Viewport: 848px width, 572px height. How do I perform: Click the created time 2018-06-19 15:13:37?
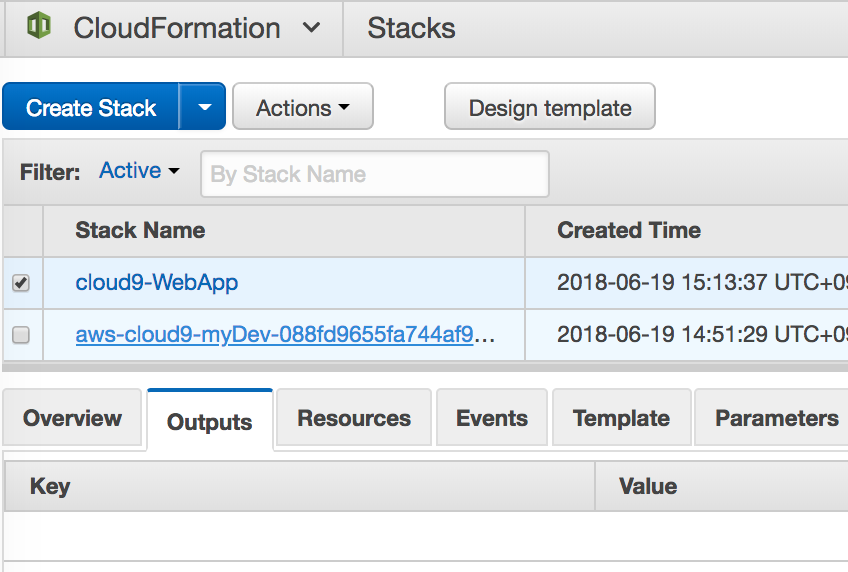[x=702, y=282]
